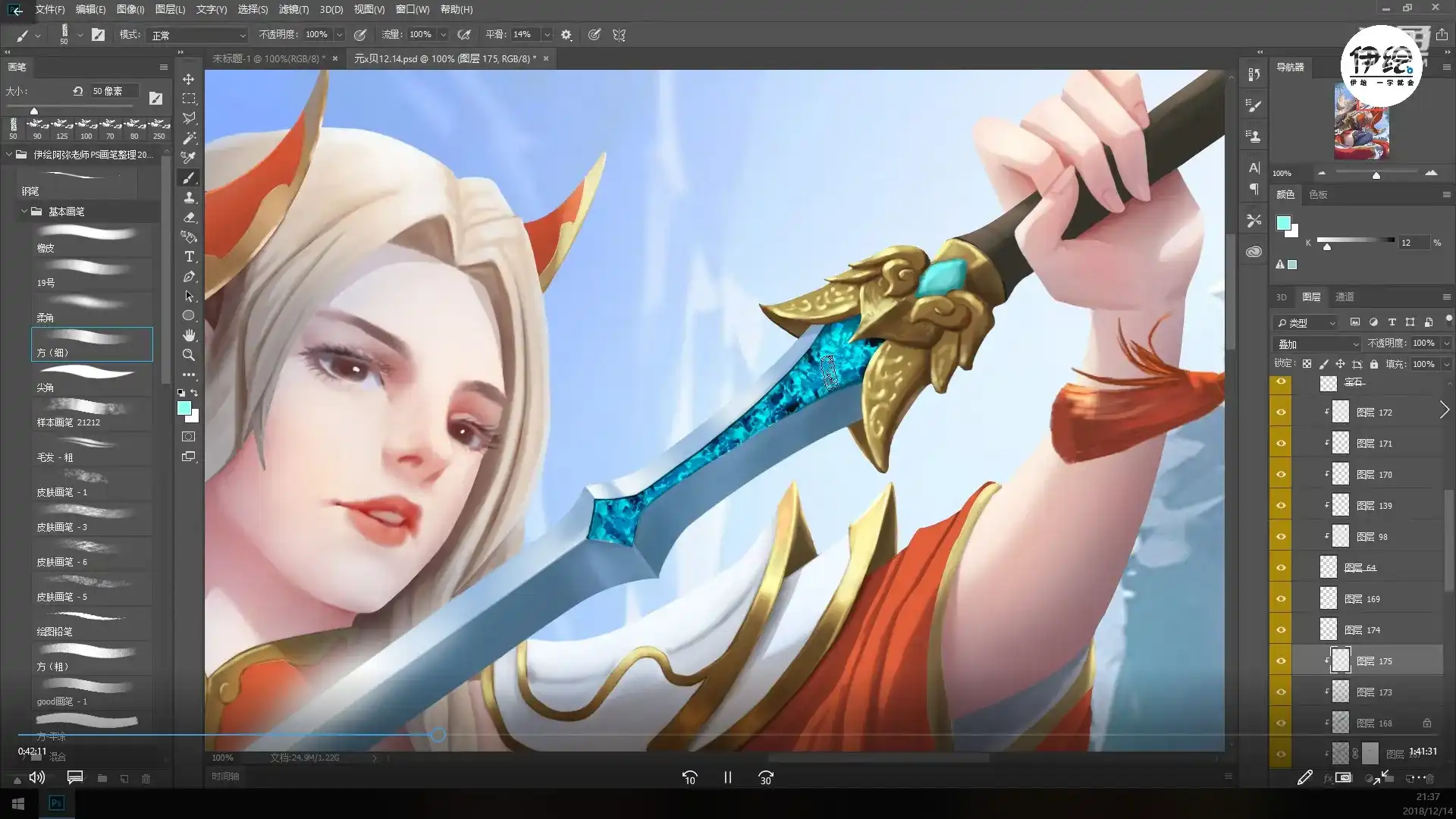This screenshot has height=819, width=1456.
Task: Open the brush blend mode dropdown
Action: (x=199, y=35)
